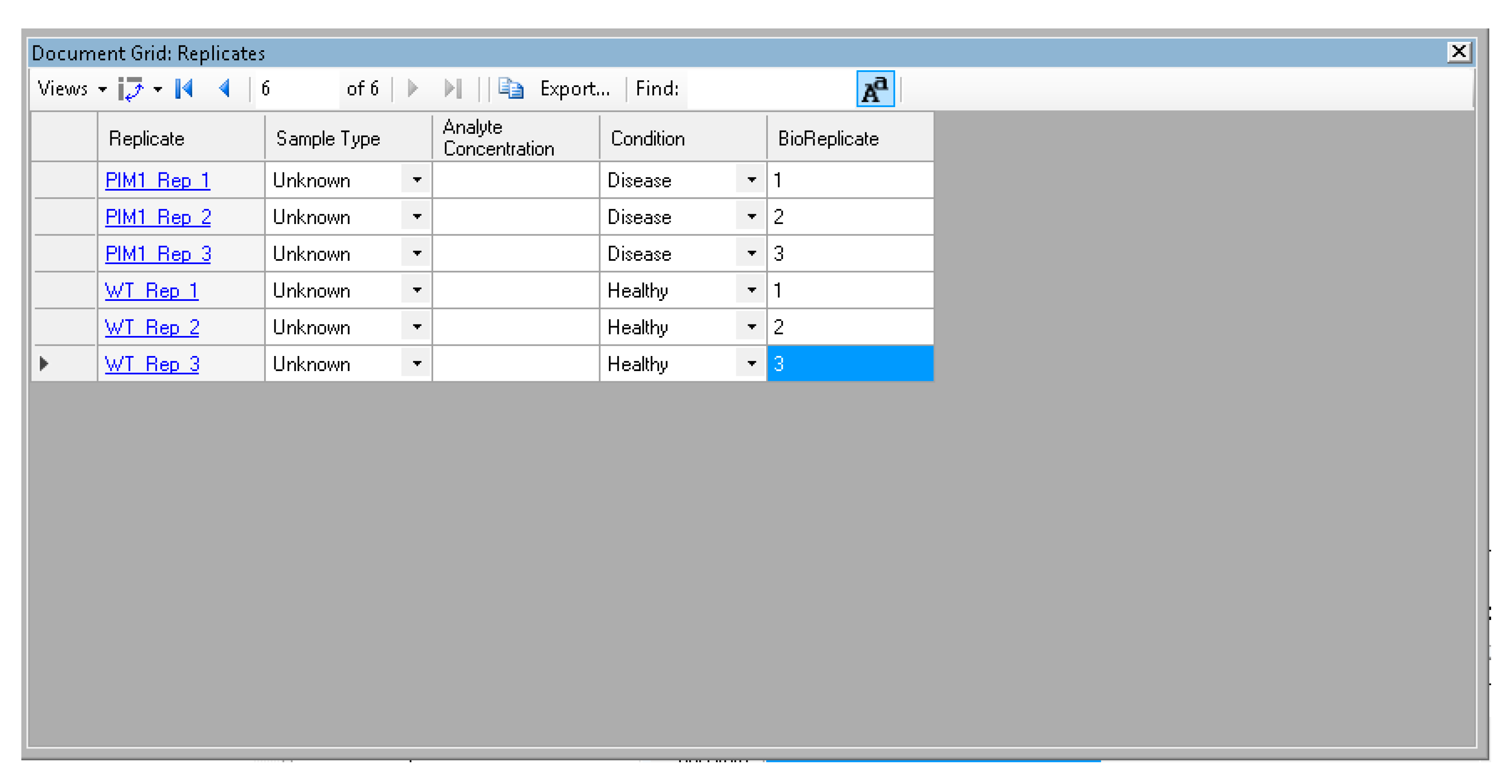This screenshot has width=1512, height=784.
Task: Select the WT_Rep_3 row header
Action: [x=64, y=364]
